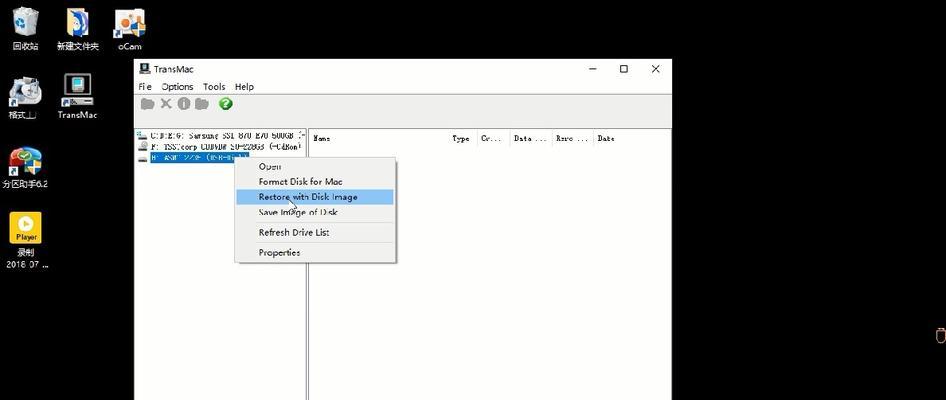The width and height of the screenshot is (946, 400).
Task: Click the new folder toolbar icon
Action: click(x=202, y=104)
